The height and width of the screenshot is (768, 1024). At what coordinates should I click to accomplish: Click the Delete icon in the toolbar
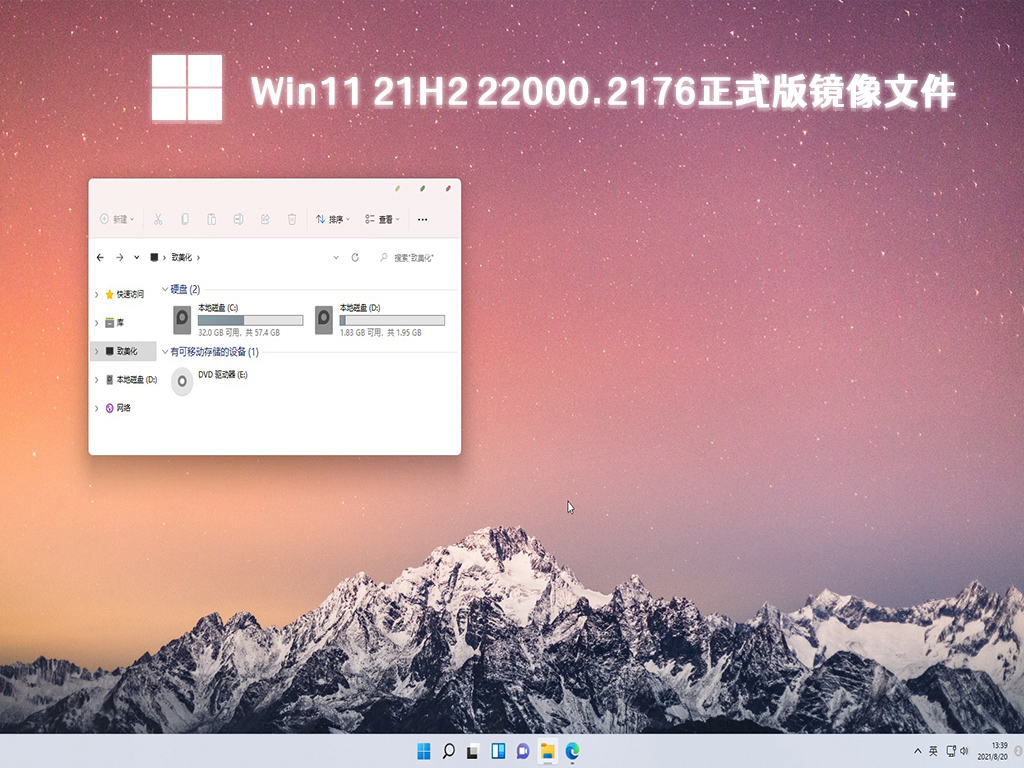tap(292, 219)
